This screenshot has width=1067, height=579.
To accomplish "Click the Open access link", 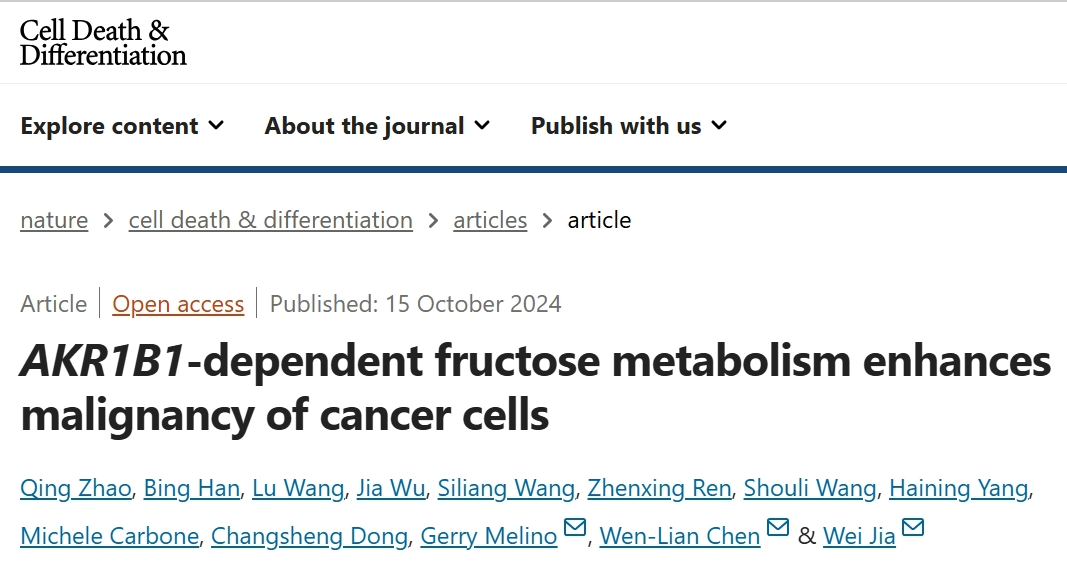I will tap(178, 304).
